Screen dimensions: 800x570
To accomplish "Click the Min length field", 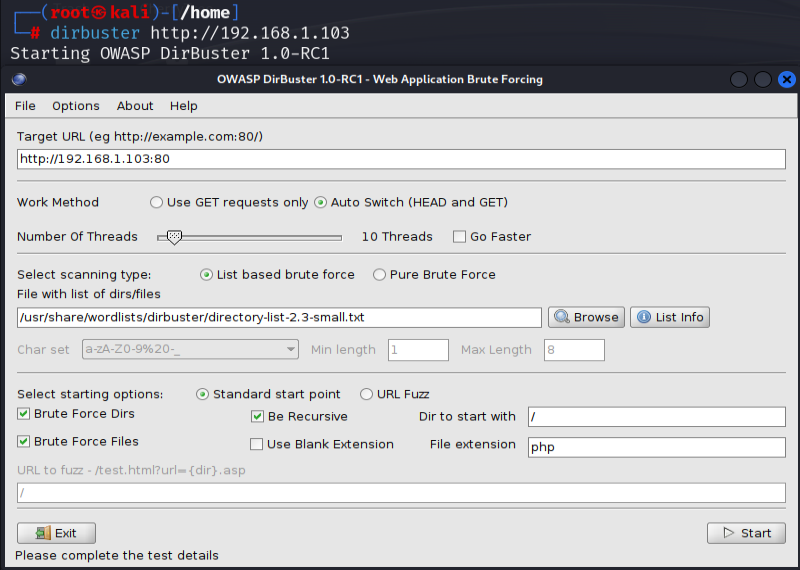I will [x=418, y=350].
